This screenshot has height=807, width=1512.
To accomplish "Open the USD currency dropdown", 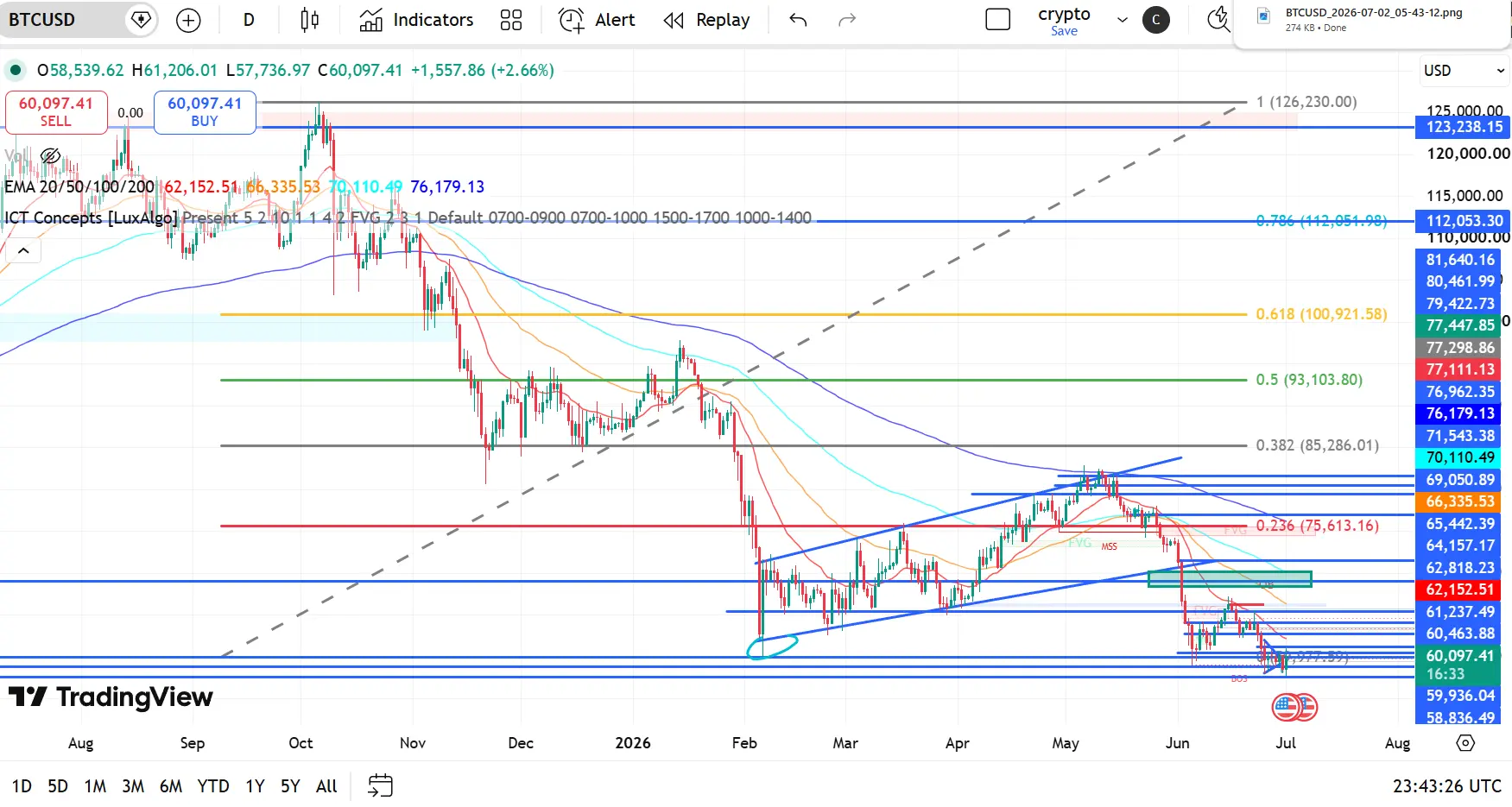I will coord(1464,71).
